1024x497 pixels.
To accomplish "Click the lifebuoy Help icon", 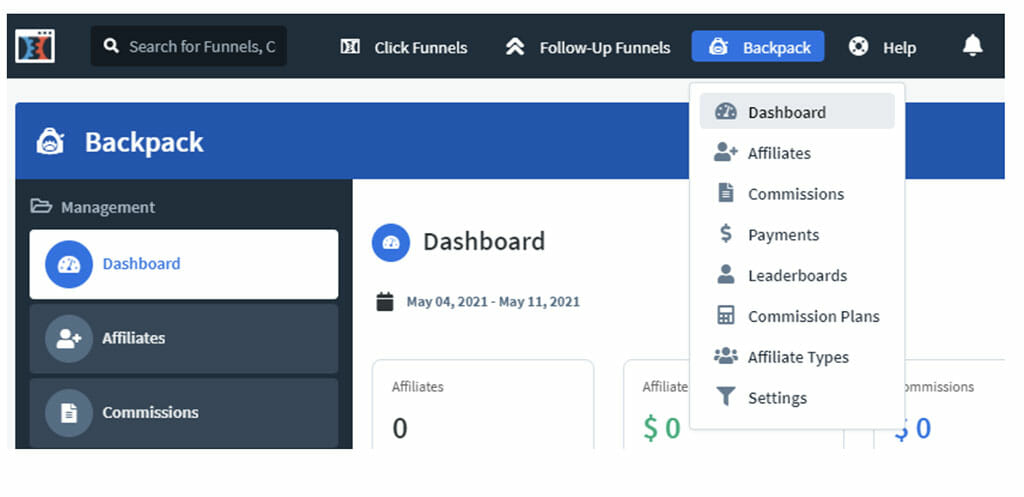I will 858,47.
